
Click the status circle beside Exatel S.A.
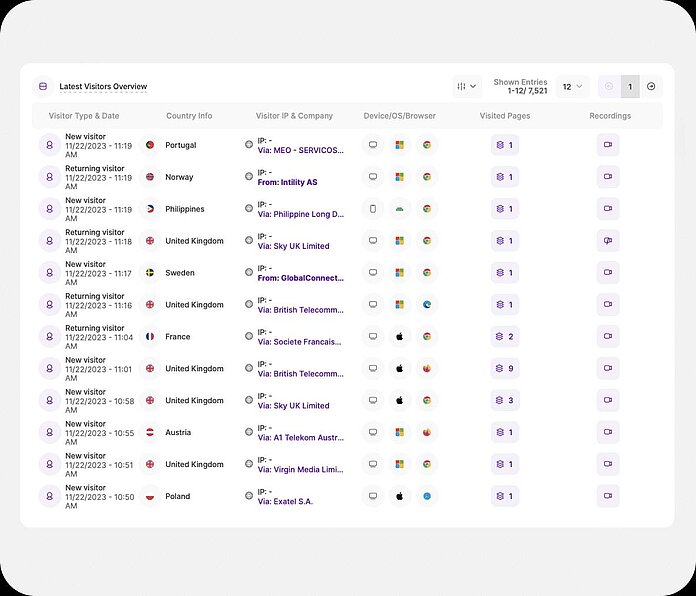point(249,496)
